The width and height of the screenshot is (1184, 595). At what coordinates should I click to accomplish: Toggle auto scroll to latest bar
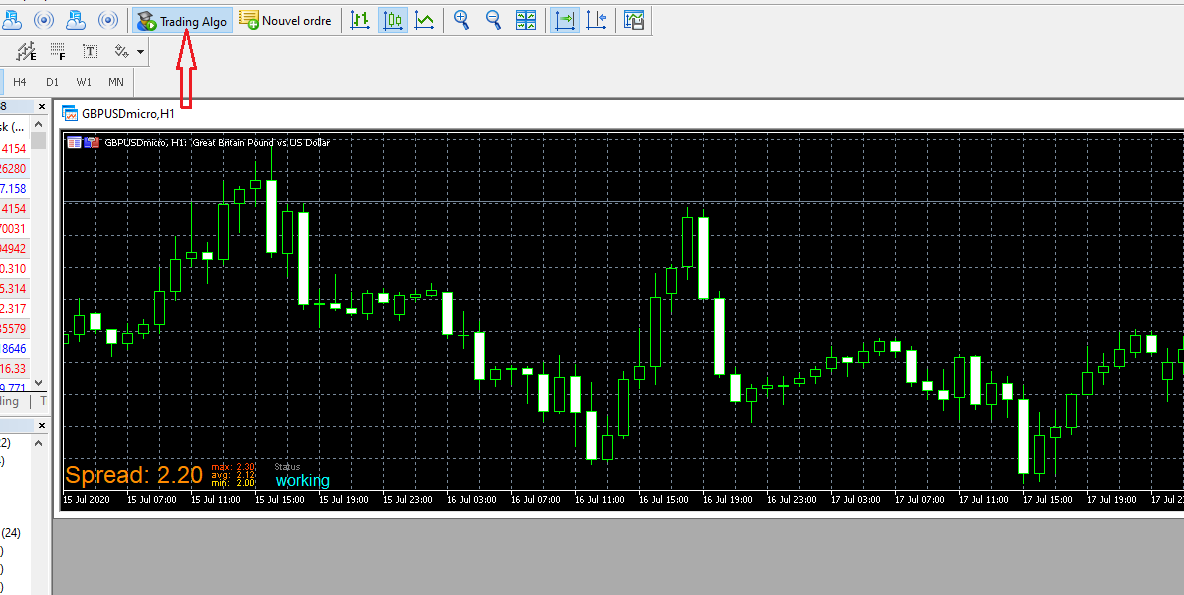tap(564, 21)
